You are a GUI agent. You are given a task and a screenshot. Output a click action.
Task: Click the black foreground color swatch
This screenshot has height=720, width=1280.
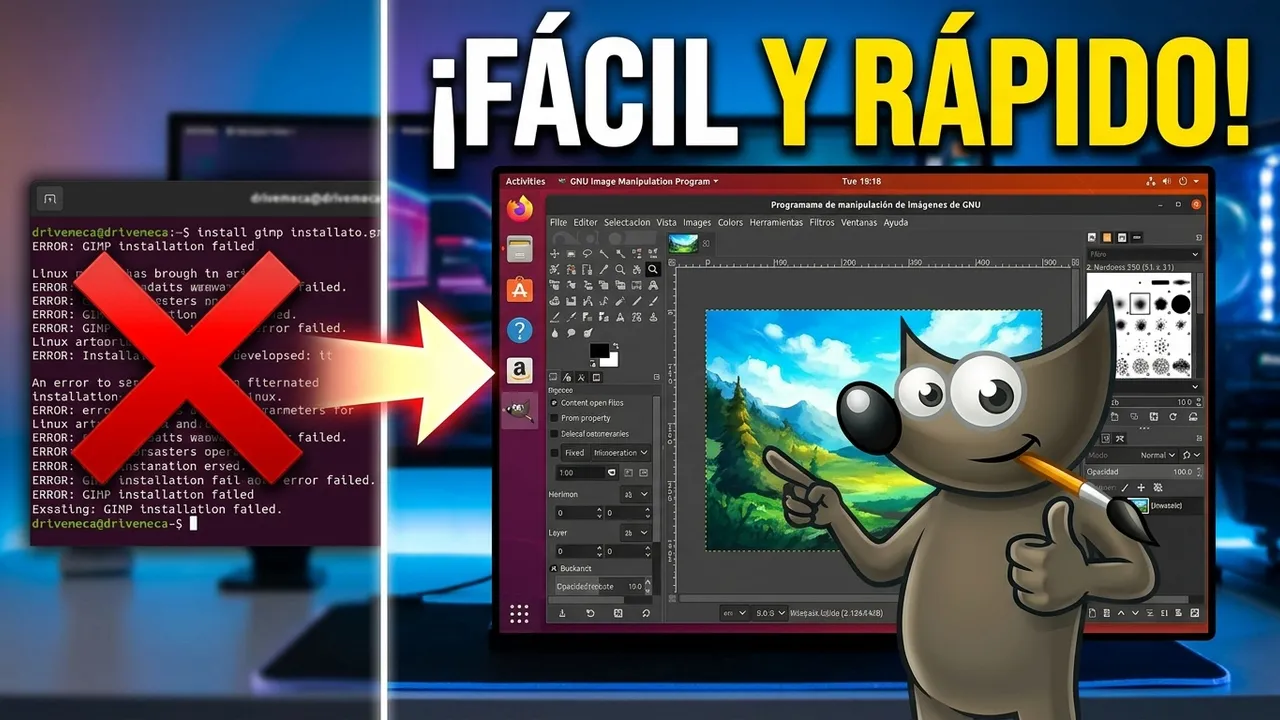coord(599,351)
